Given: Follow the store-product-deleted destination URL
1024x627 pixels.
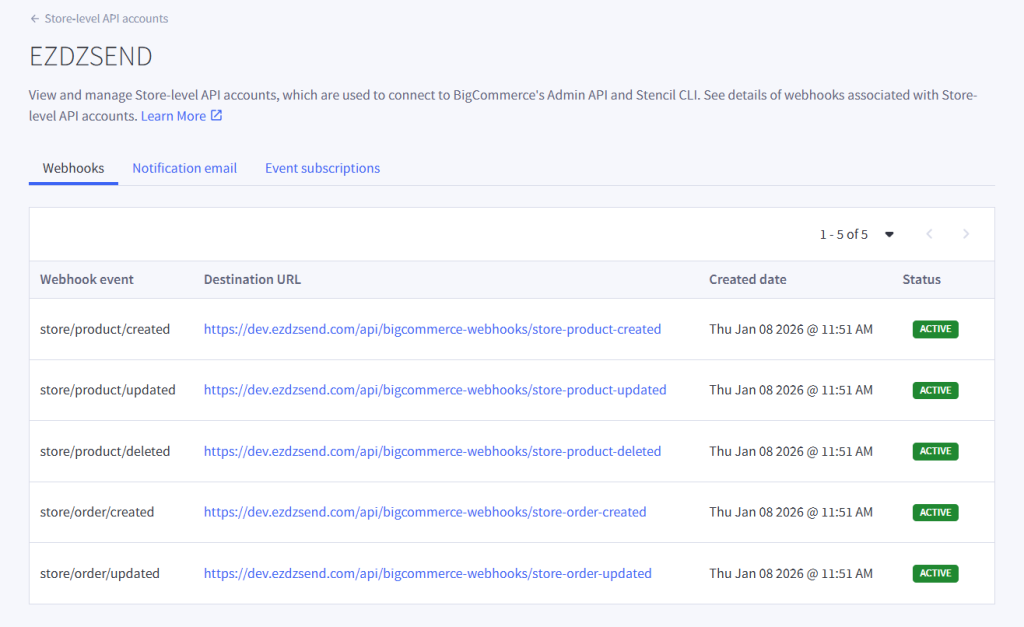Looking at the screenshot, I should tap(432, 451).
